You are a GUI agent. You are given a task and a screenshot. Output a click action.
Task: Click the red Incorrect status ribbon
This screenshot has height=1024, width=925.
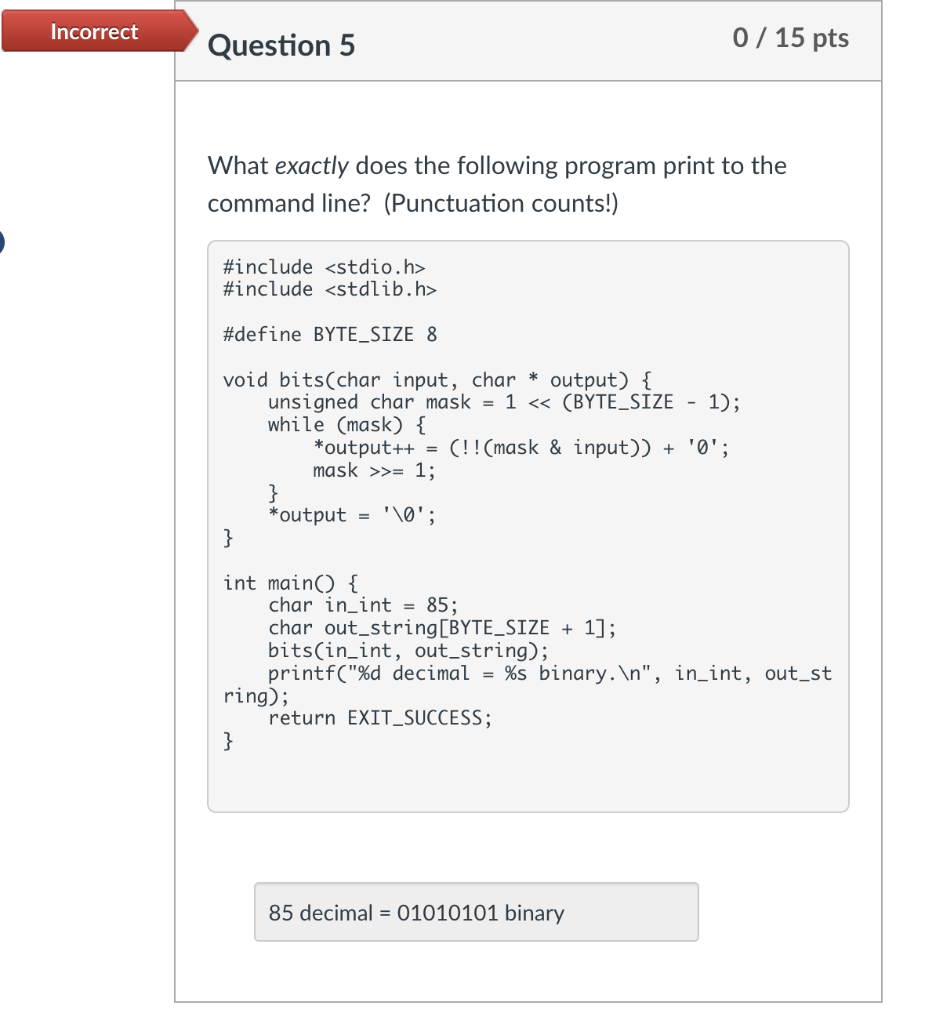[93, 31]
